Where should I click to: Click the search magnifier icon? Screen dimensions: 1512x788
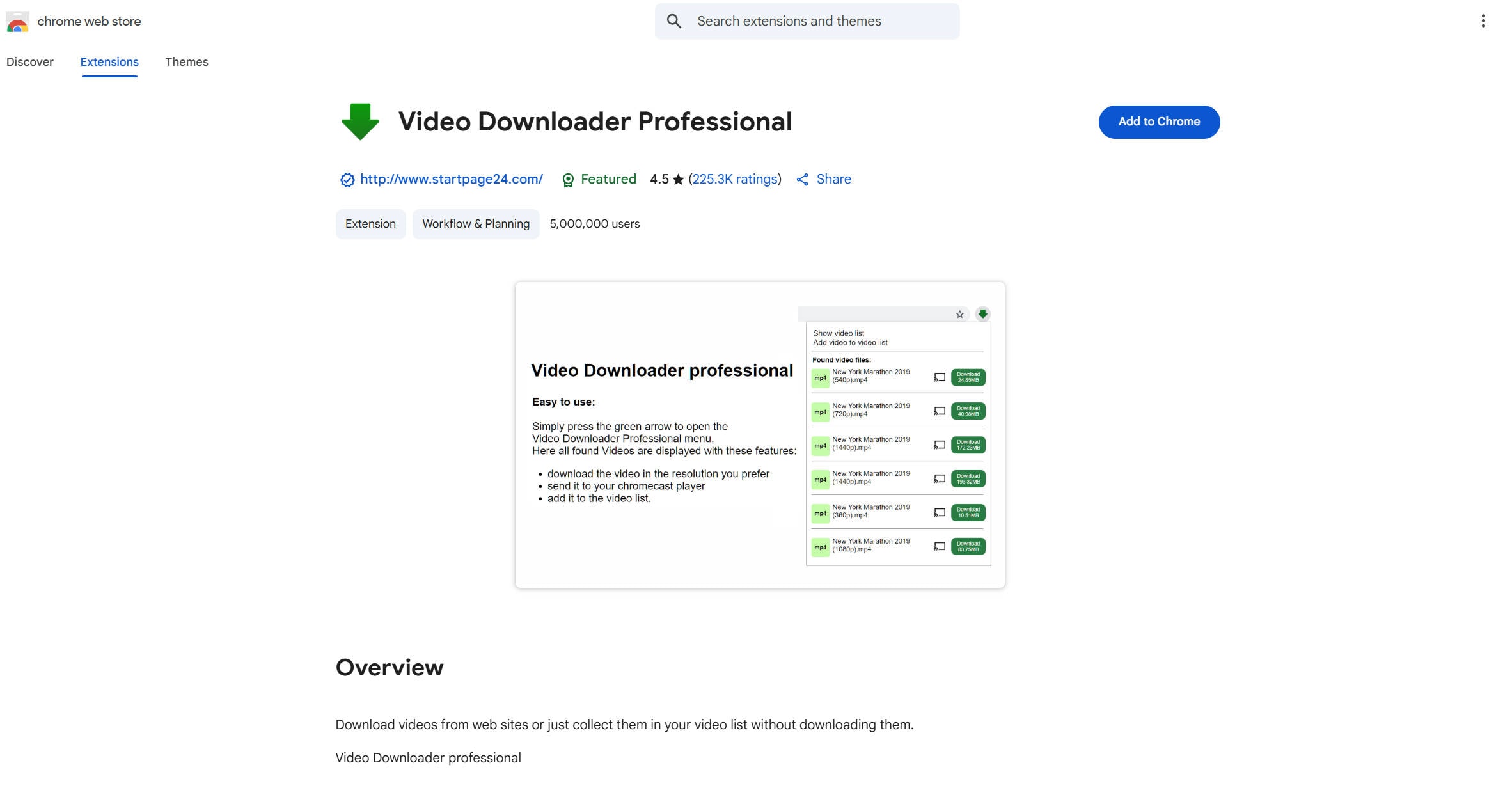click(673, 21)
